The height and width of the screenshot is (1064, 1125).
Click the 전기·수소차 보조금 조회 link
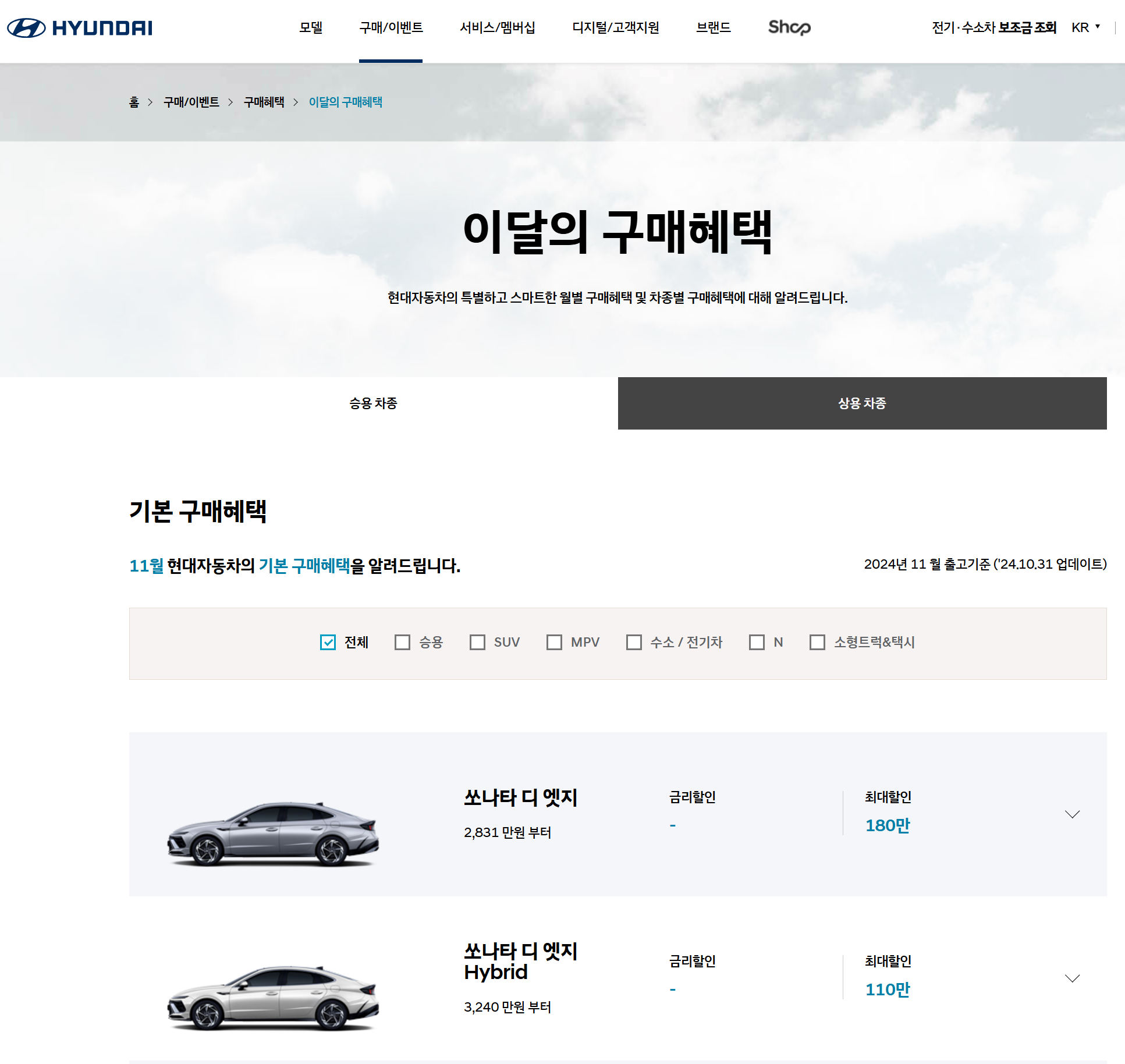click(994, 27)
